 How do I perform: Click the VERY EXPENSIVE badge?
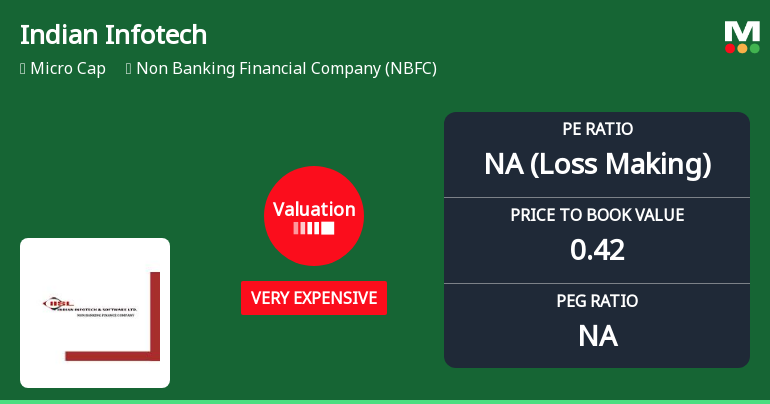[x=314, y=297]
